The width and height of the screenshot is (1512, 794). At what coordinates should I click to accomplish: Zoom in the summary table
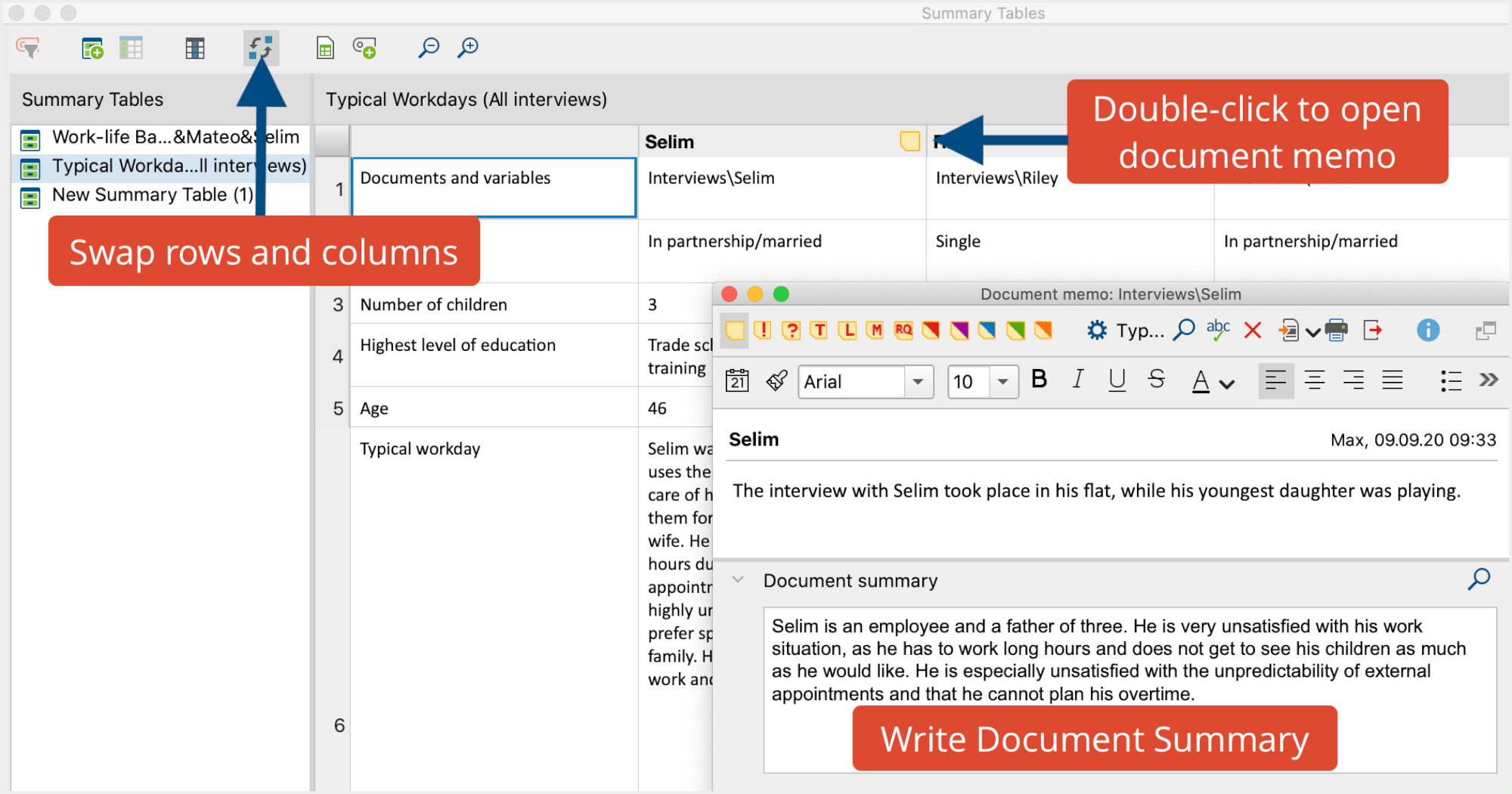468,48
